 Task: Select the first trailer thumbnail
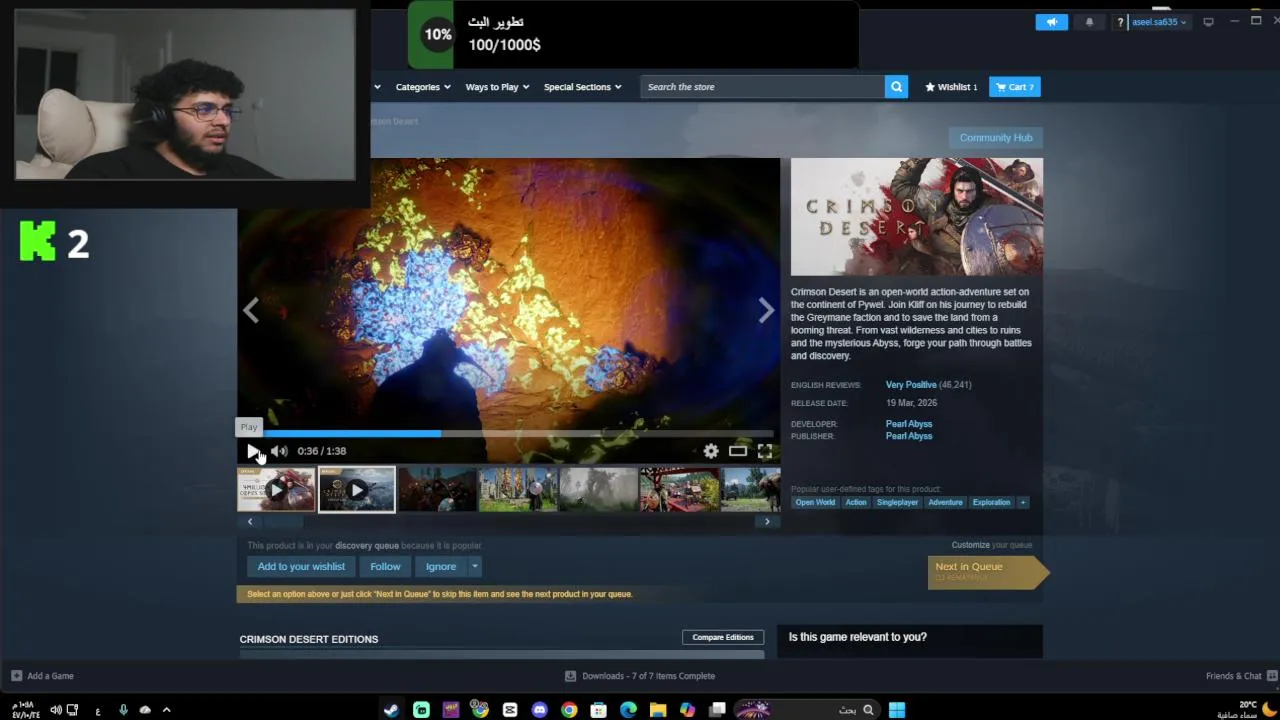point(276,490)
